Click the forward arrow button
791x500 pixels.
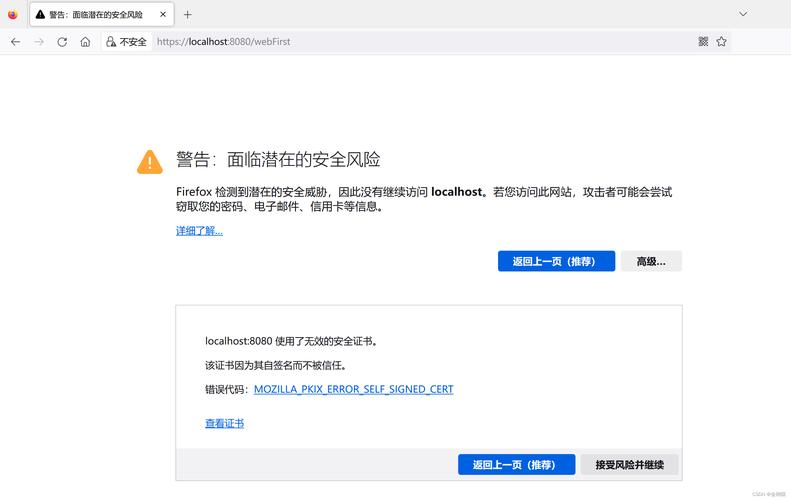pyautogui.click(x=39, y=42)
